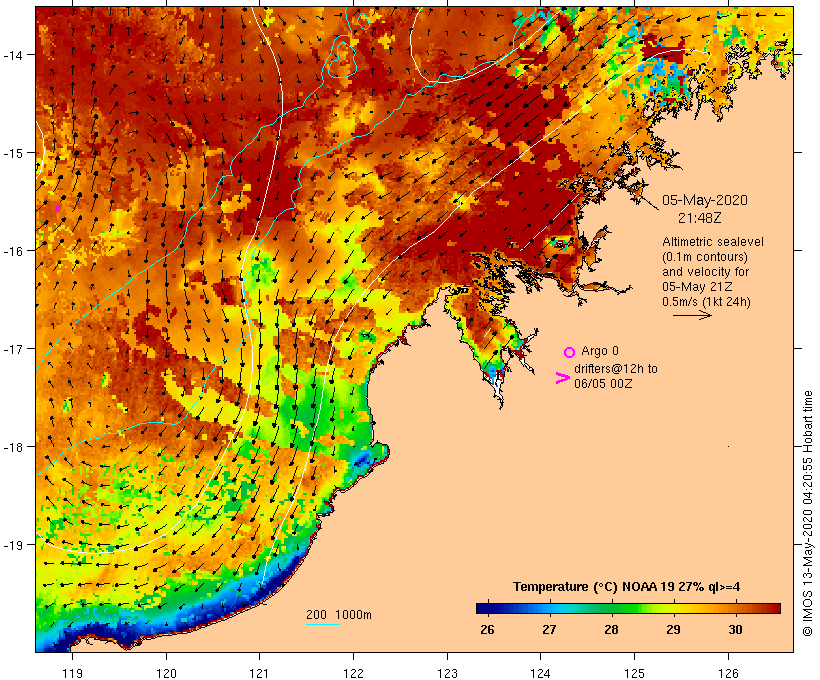Click the latitude axis label -16
Viewport: 820px width, 680px height.
click(x=12, y=251)
